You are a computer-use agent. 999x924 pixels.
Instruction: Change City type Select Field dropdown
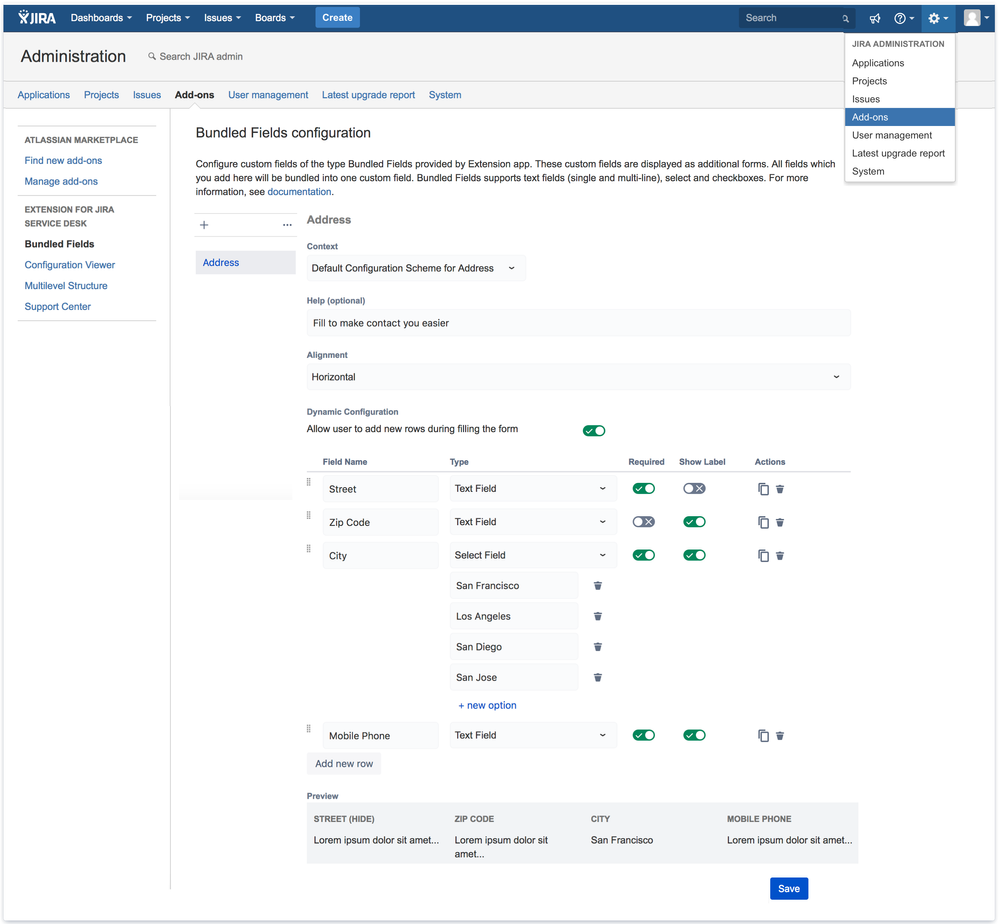tap(531, 555)
